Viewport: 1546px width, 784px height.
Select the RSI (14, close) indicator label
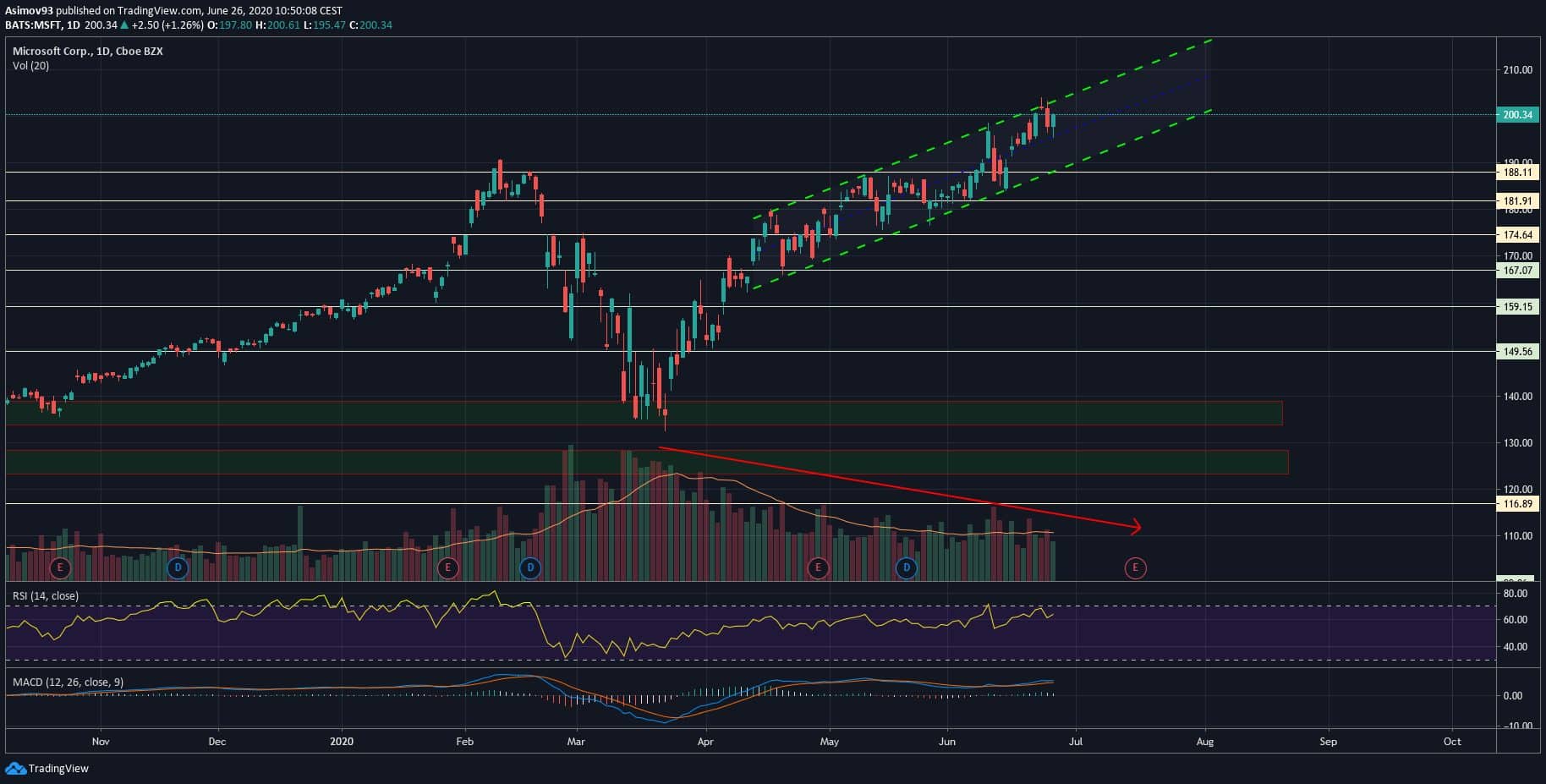click(x=46, y=596)
